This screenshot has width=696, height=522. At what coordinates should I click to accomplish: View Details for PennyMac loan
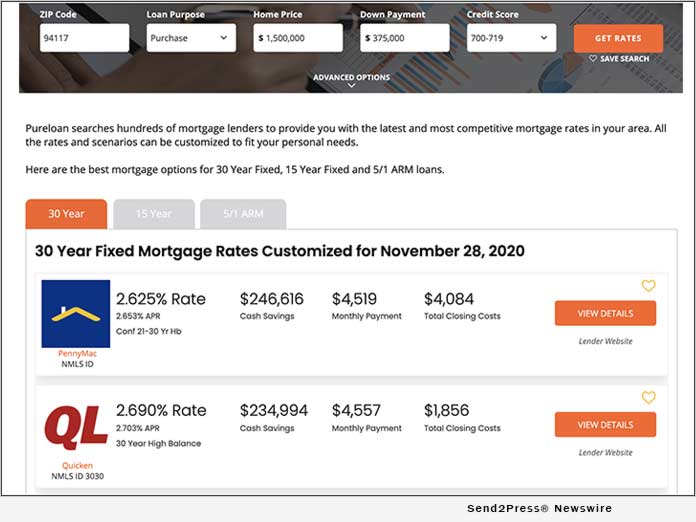605,313
